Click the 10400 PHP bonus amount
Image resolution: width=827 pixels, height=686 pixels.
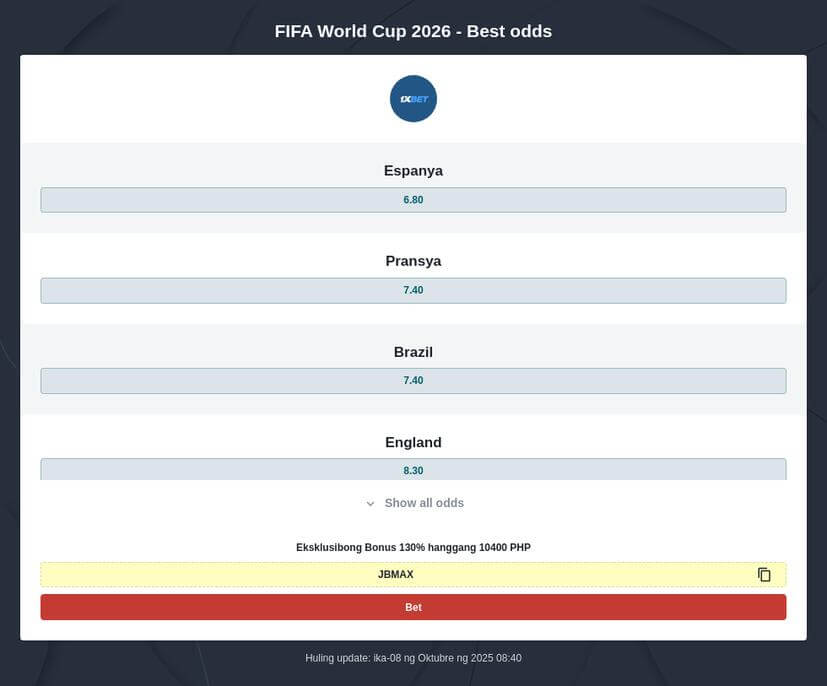coord(505,547)
